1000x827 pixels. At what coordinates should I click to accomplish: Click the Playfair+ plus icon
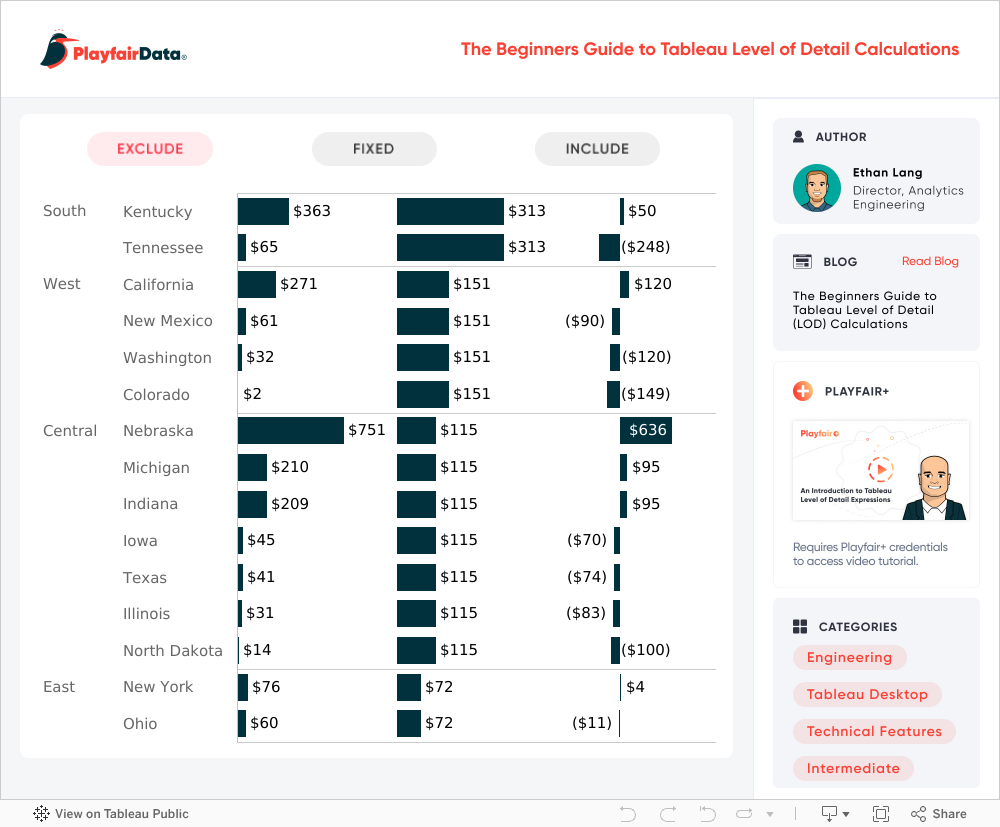point(802,391)
